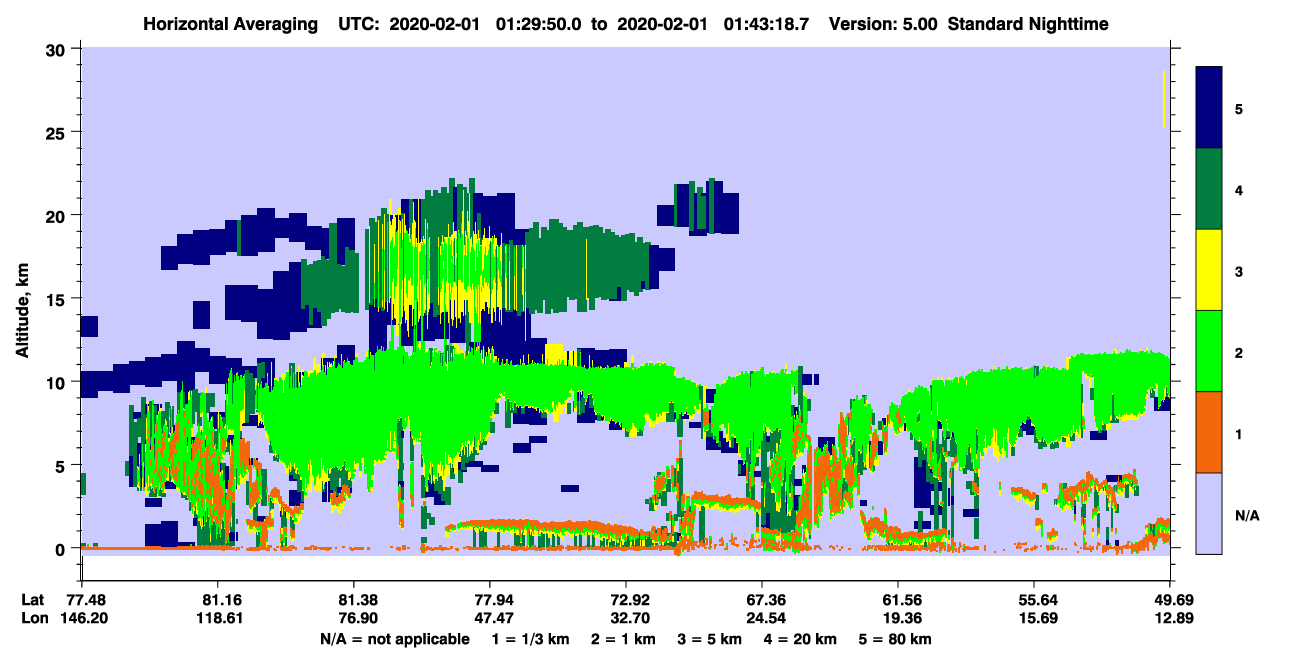Screen dimensions: 1300x667
Task: Click the small yellow streak near 27 km altitude
Action: (1164, 99)
